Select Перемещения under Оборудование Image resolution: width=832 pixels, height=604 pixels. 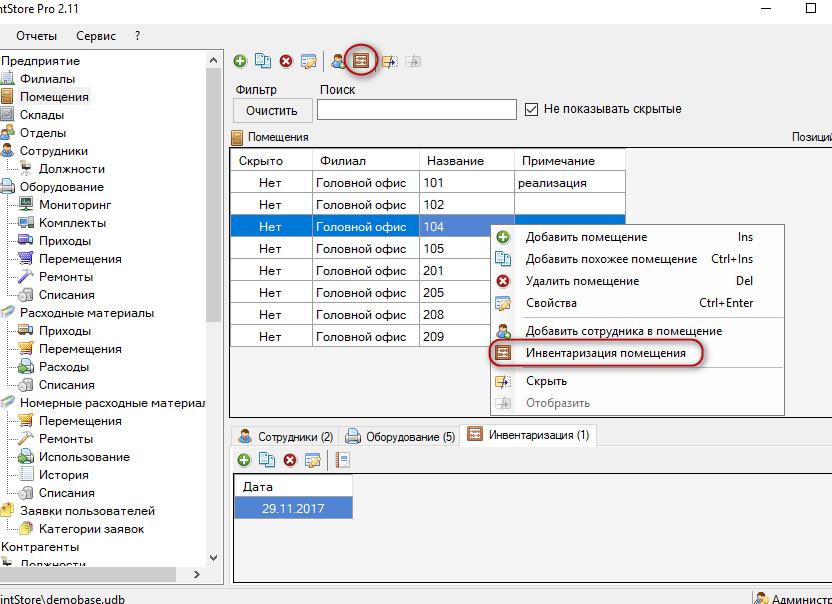pos(80,259)
